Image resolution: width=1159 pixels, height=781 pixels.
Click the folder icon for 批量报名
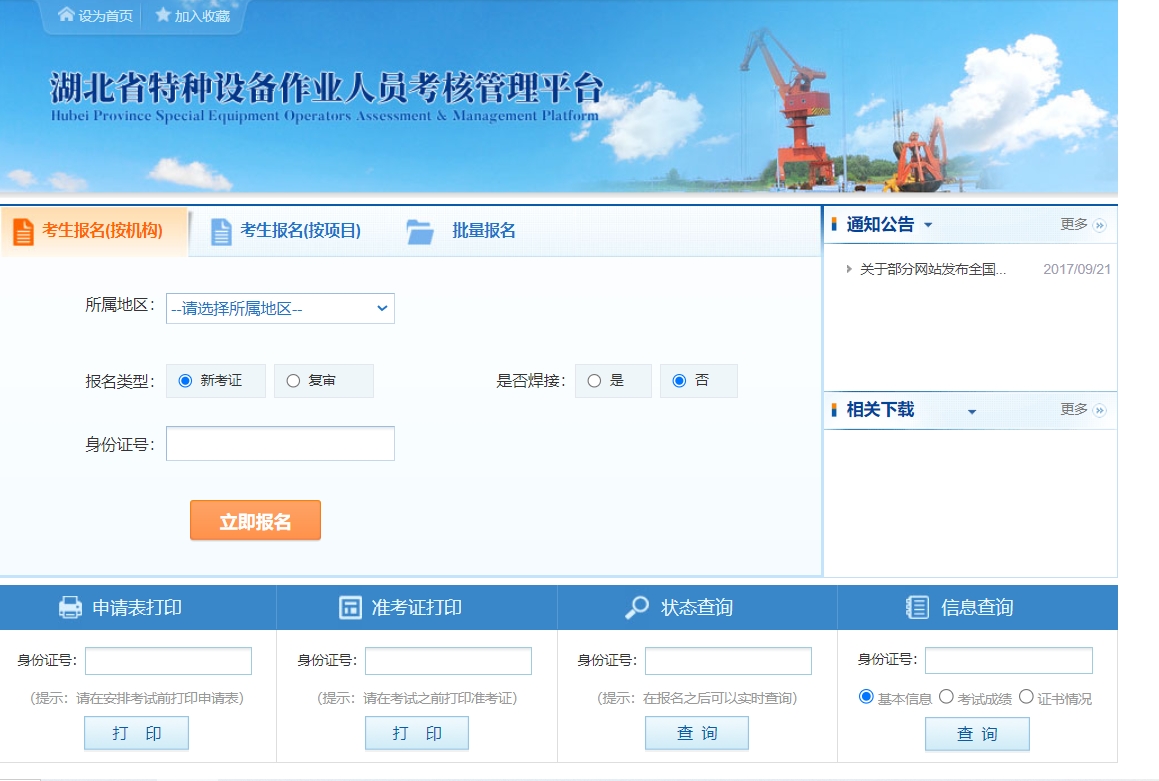[420, 231]
